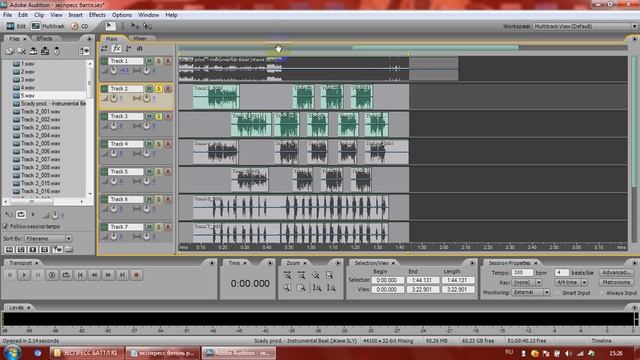Mute Track 4
This screenshot has width=640, height=360.
point(149,144)
